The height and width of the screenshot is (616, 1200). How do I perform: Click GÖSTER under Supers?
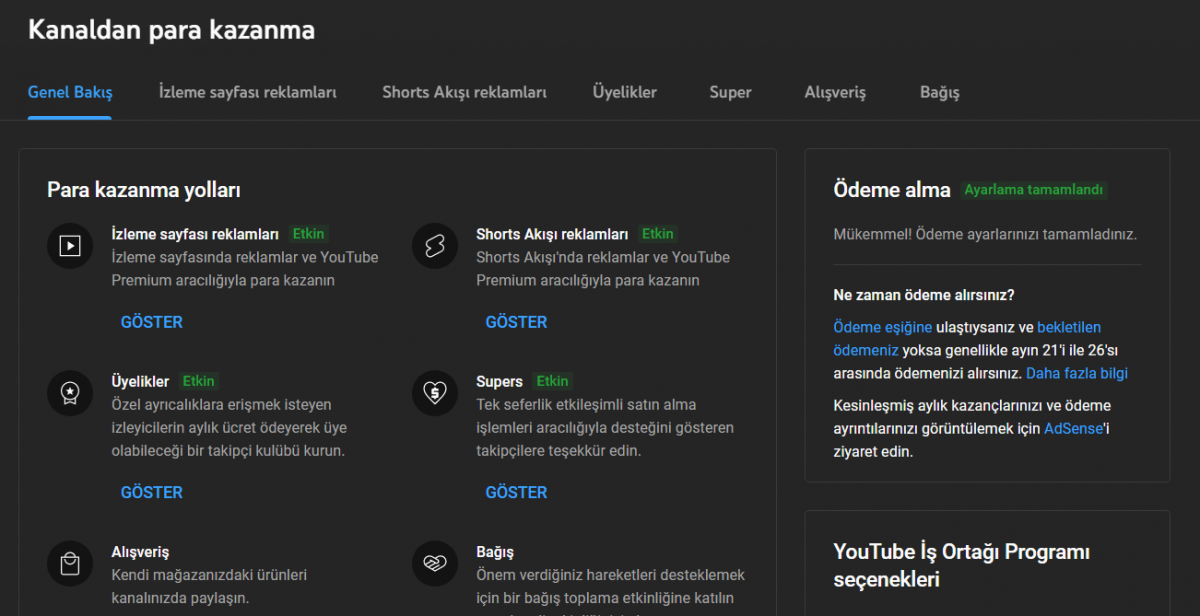tap(516, 492)
